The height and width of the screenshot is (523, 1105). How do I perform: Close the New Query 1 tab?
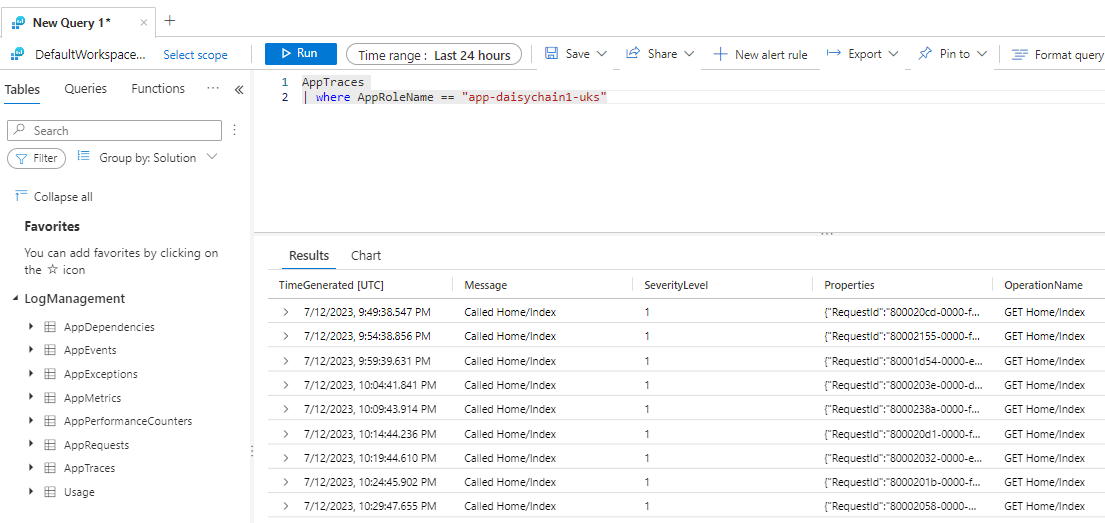point(144,22)
